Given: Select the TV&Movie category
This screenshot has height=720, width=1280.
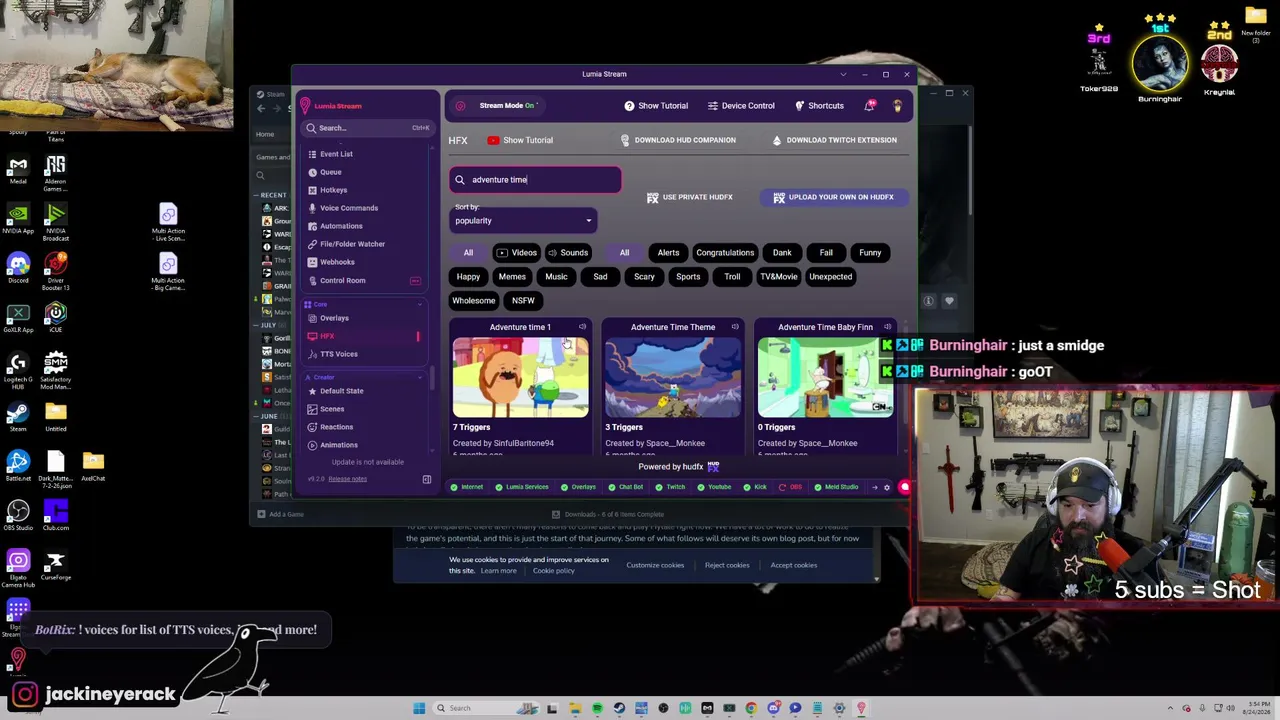Looking at the screenshot, I should pos(779,277).
